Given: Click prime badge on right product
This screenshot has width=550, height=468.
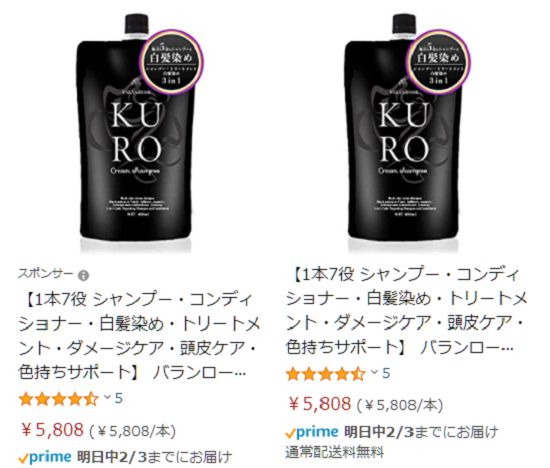Looking at the screenshot, I should point(313,432).
